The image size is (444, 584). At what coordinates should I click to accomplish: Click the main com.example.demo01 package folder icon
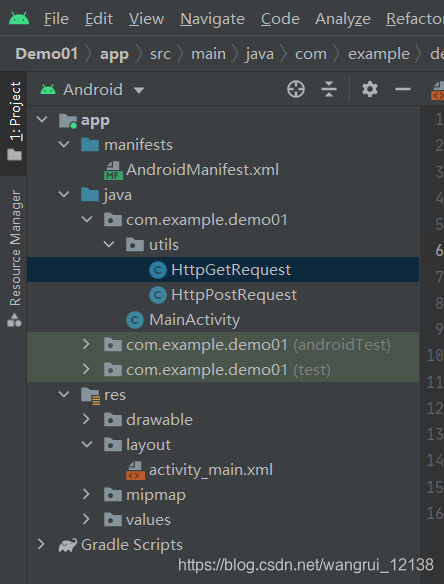pos(112,220)
